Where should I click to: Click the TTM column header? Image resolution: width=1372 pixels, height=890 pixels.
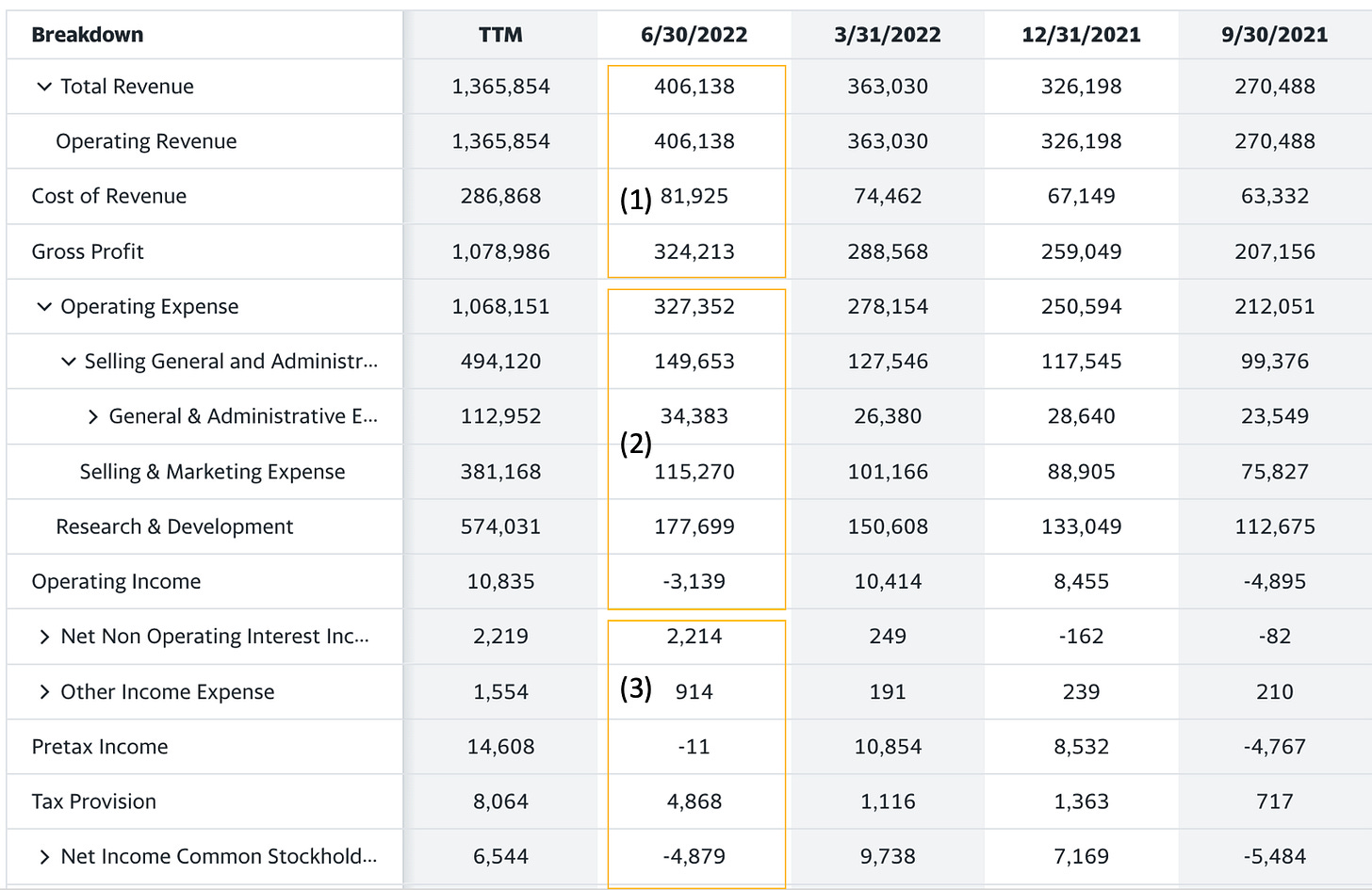[500, 35]
